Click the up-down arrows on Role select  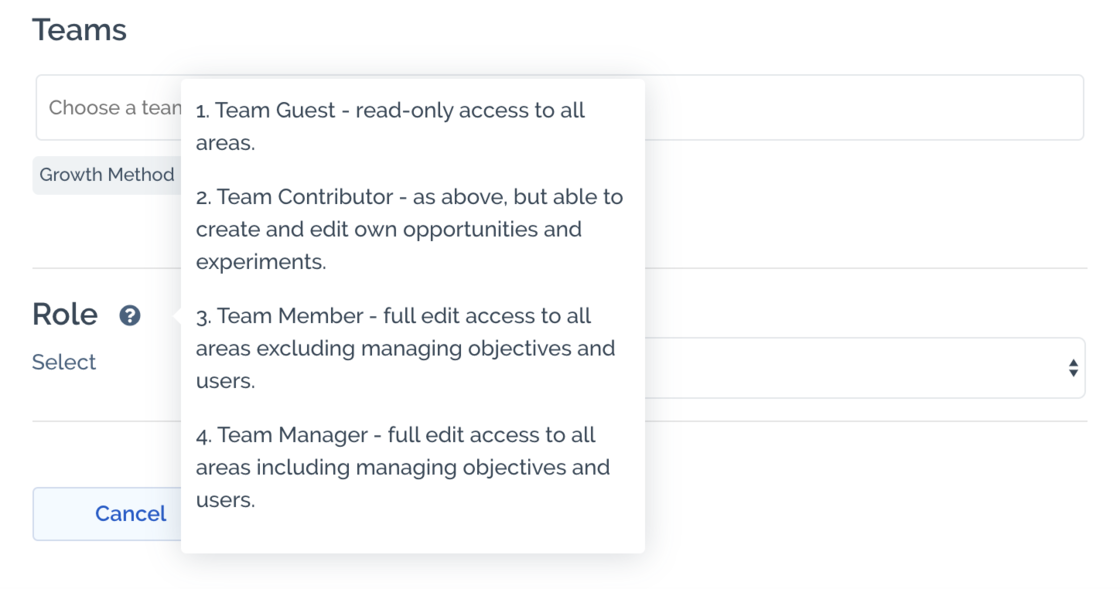[x=1072, y=368]
